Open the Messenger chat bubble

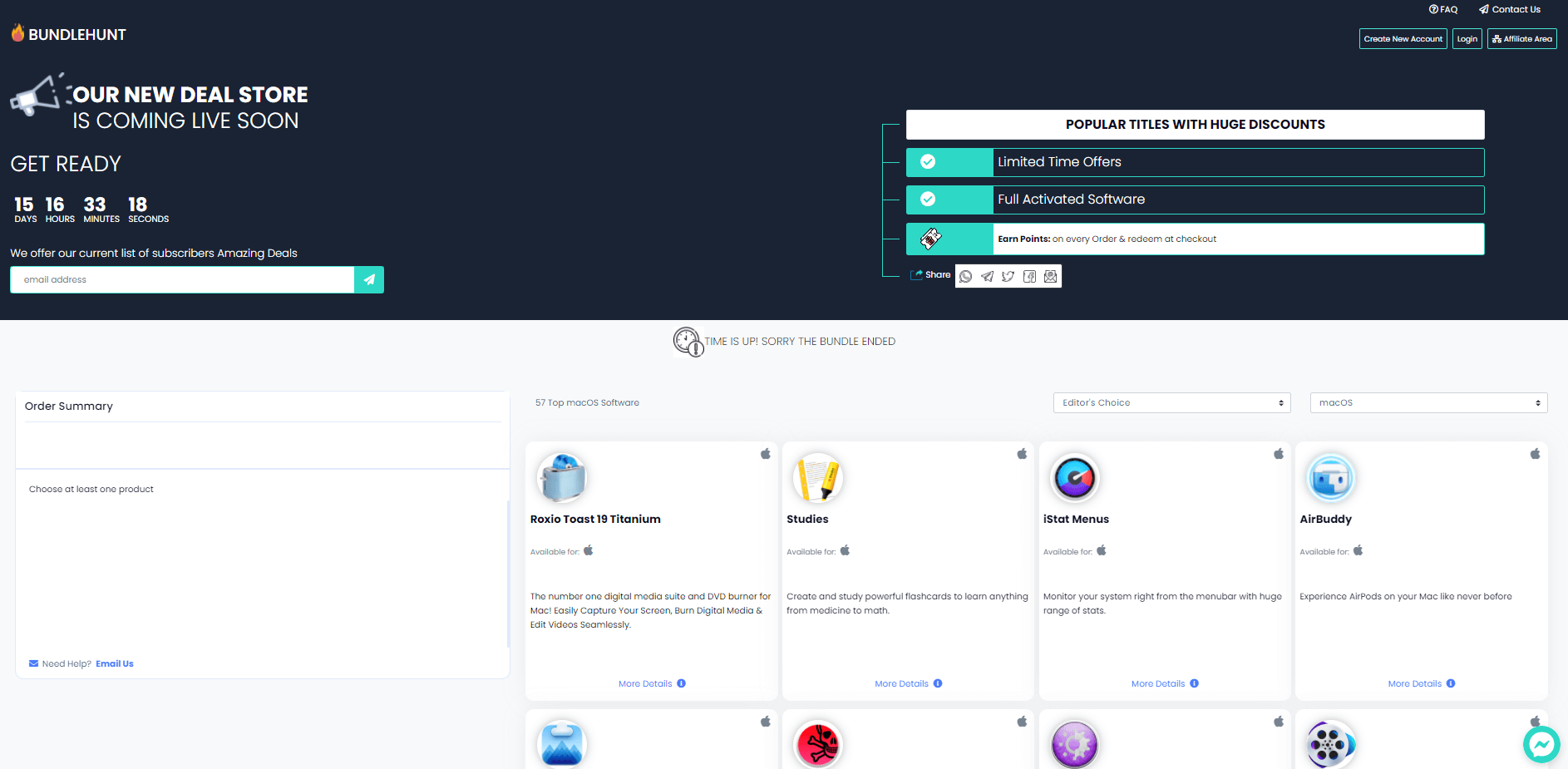click(x=1541, y=744)
